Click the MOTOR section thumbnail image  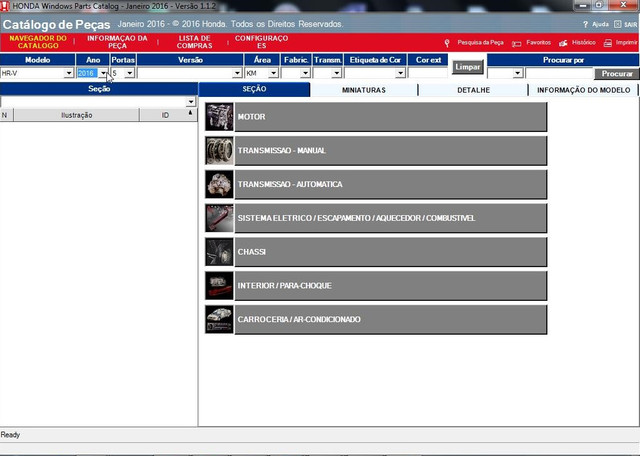pos(219,117)
